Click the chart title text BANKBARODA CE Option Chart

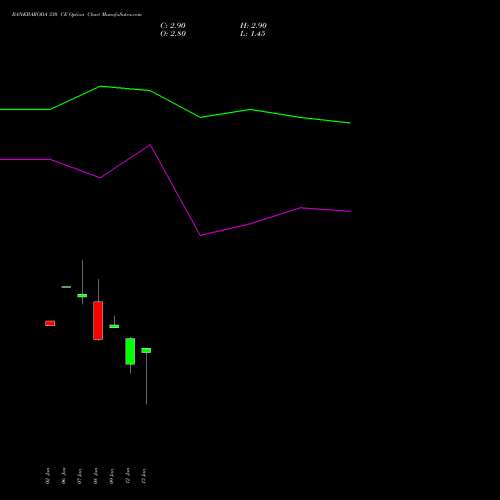click(x=77, y=15)
